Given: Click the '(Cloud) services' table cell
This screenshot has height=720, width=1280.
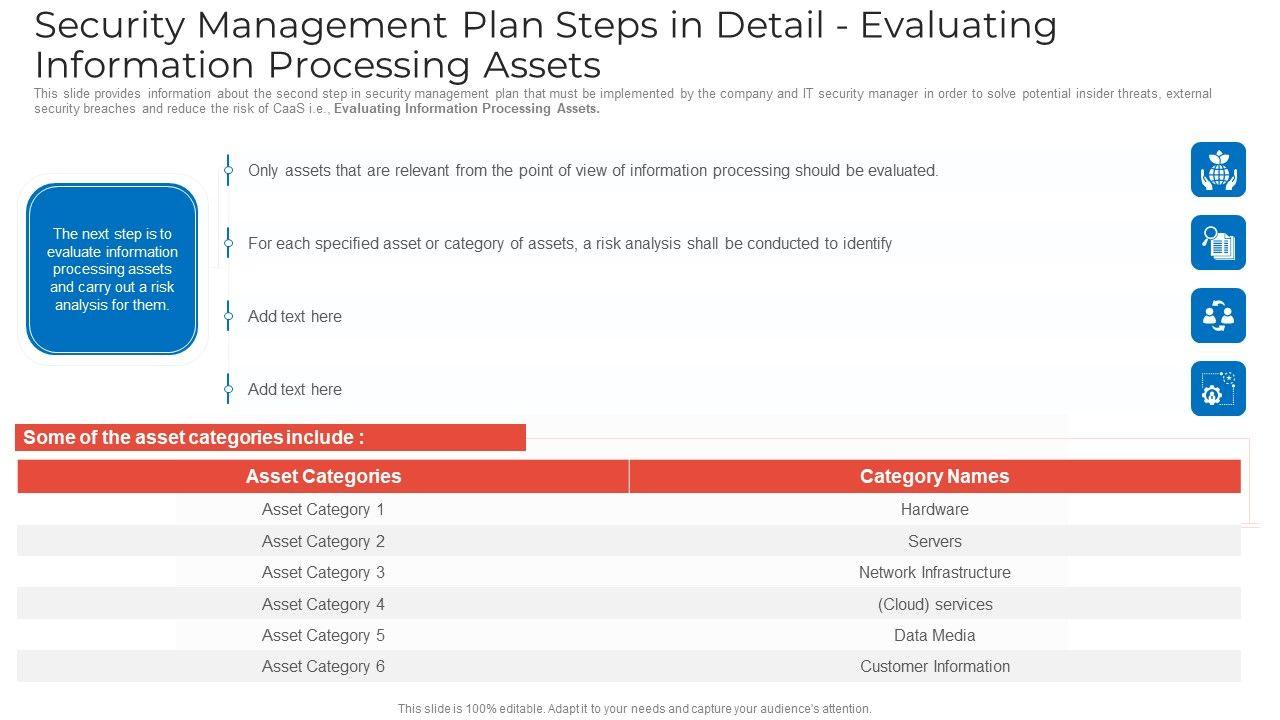Looking at the screenshot, I should pos(934,605).
